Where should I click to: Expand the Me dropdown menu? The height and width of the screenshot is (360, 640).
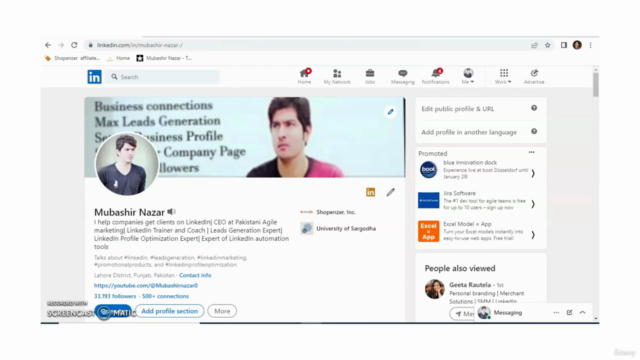click(x=468, y=76)
